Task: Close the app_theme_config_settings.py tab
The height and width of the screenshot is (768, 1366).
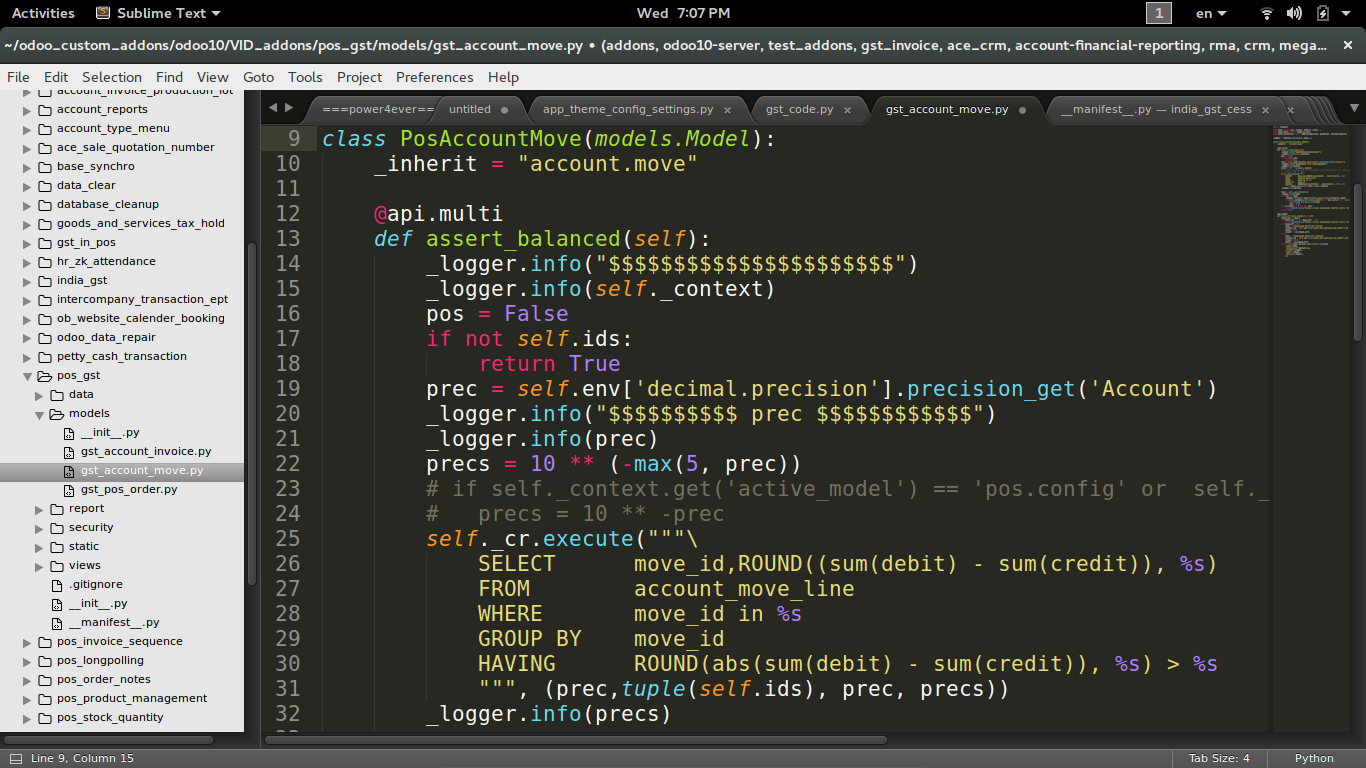Action: (x=727, y=110)
